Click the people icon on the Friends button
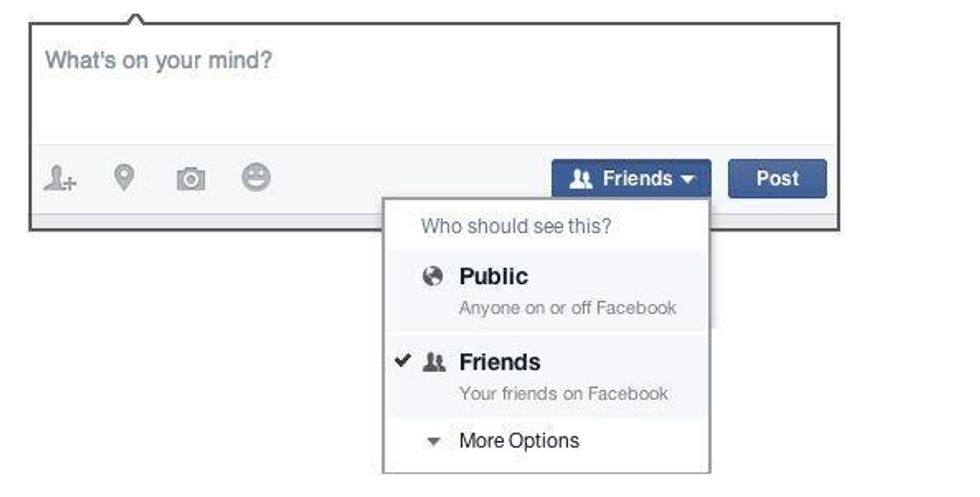980x497 pixels. [x=581, y=179]
